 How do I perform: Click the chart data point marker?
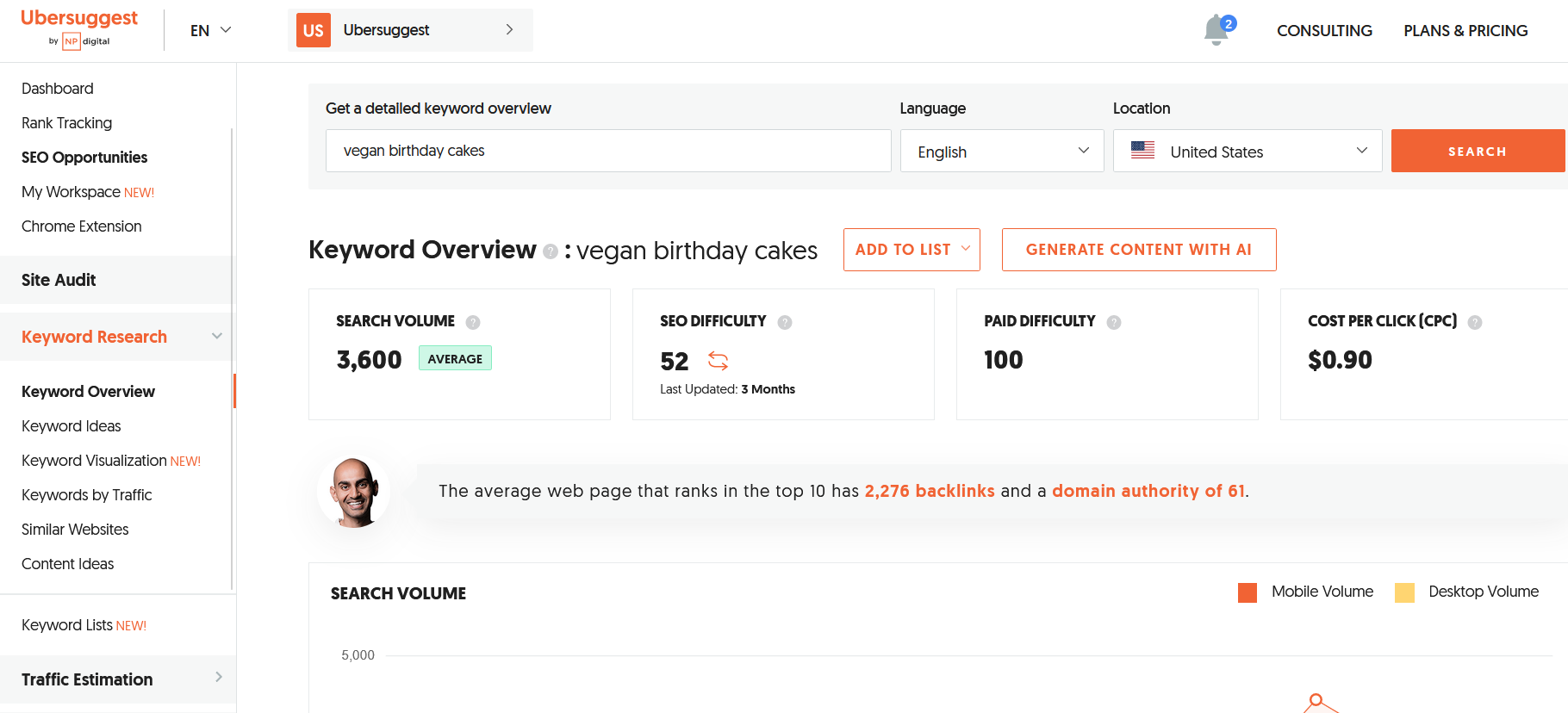[1316, 700]
